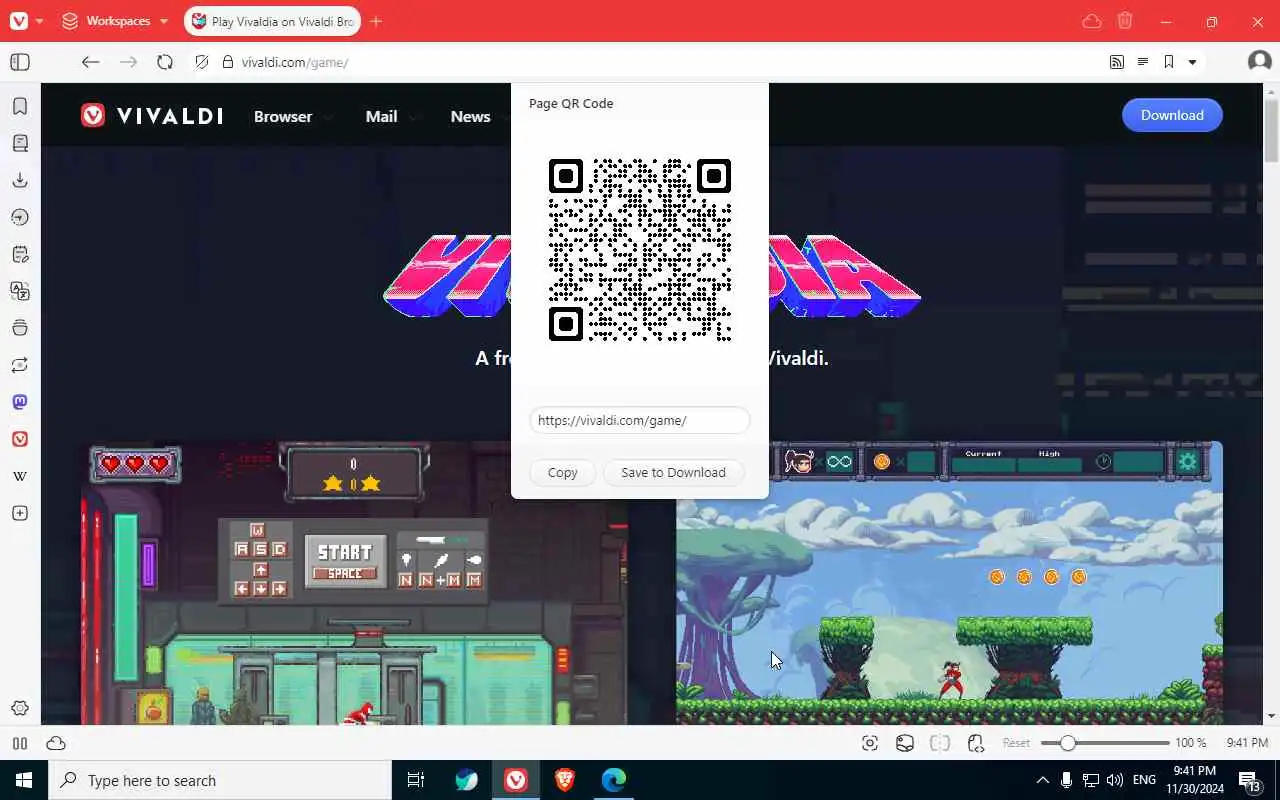
Task: Open the closed tabs trash icon
Action: pyautogui.click(x=1125, y=21)
